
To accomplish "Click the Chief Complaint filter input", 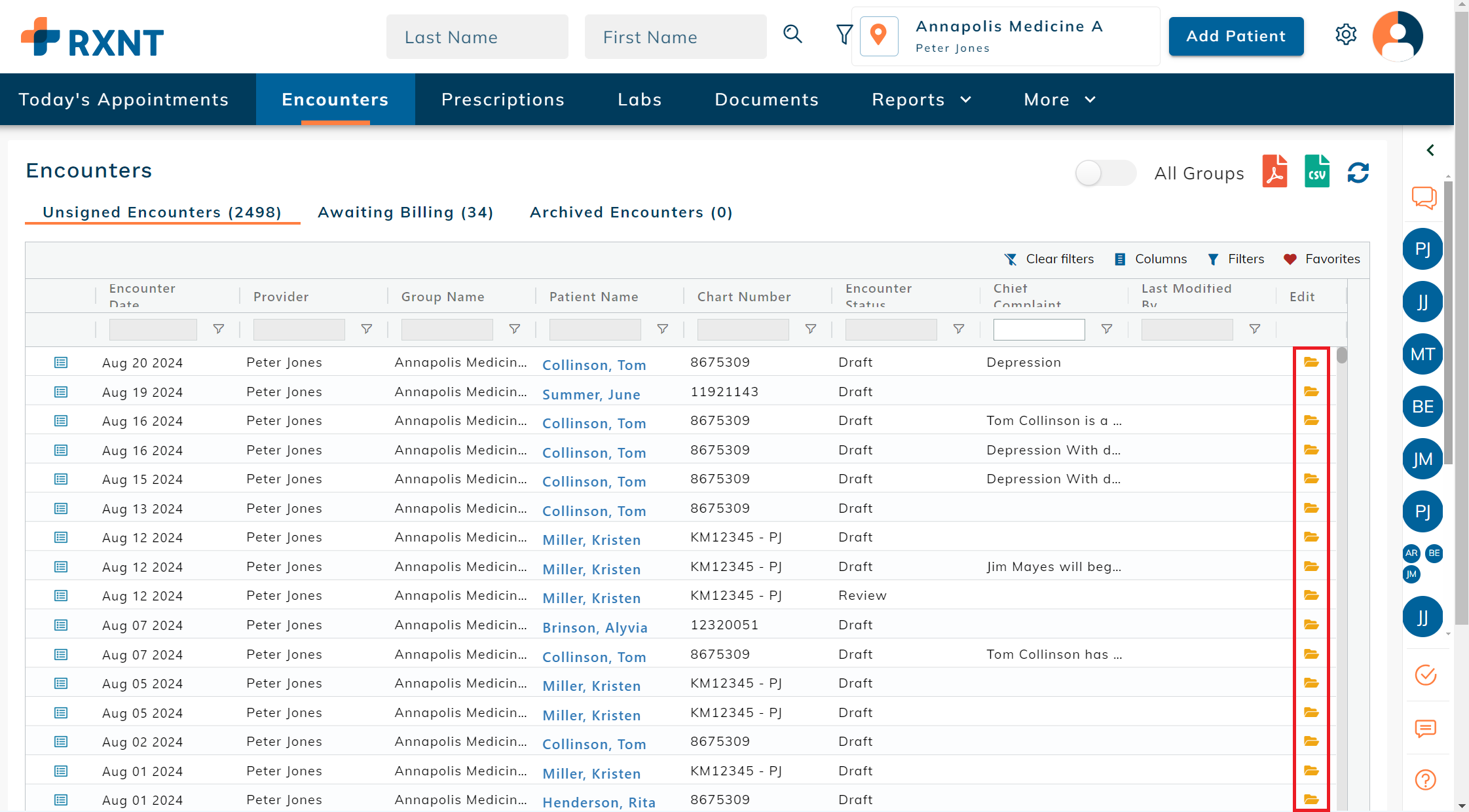I will coord(1039,329).
